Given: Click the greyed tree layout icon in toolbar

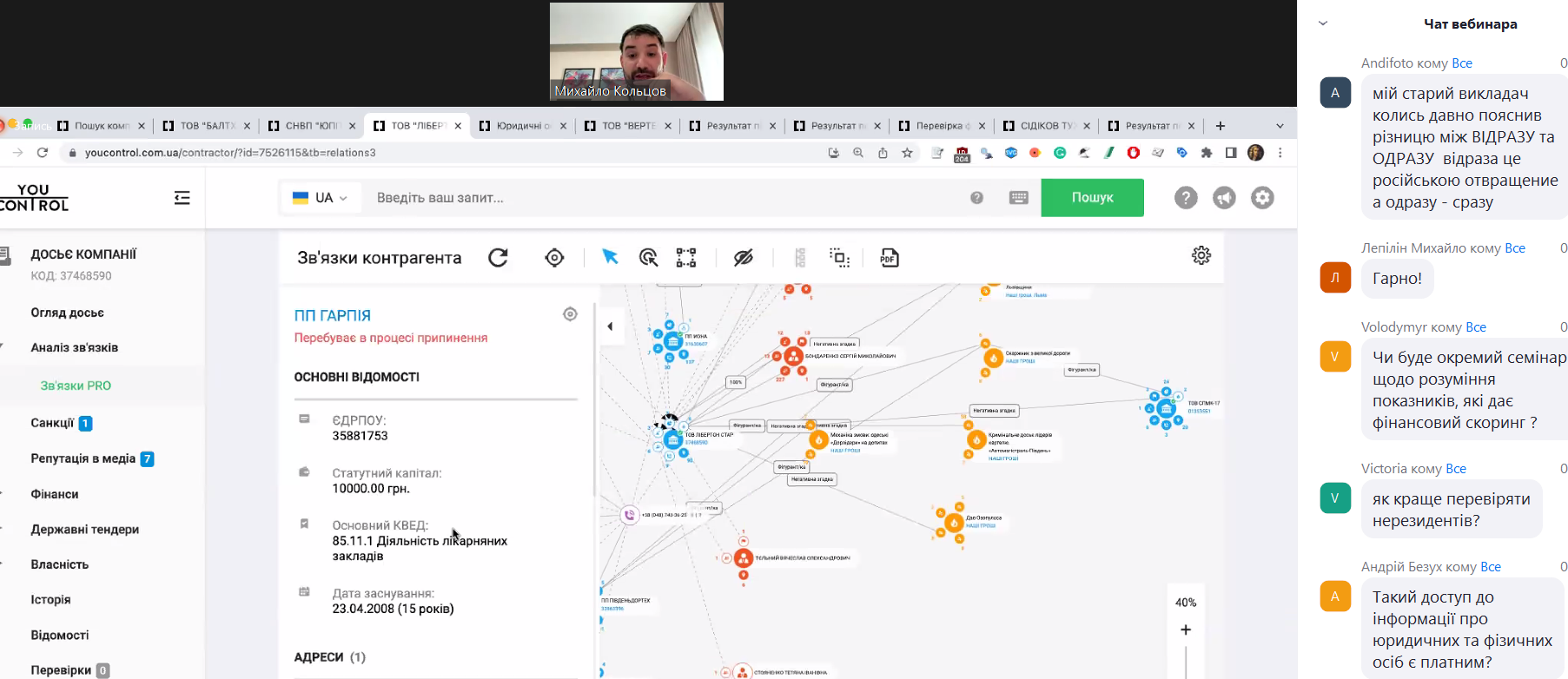Looking at the screenshot, I should (800, 258).
